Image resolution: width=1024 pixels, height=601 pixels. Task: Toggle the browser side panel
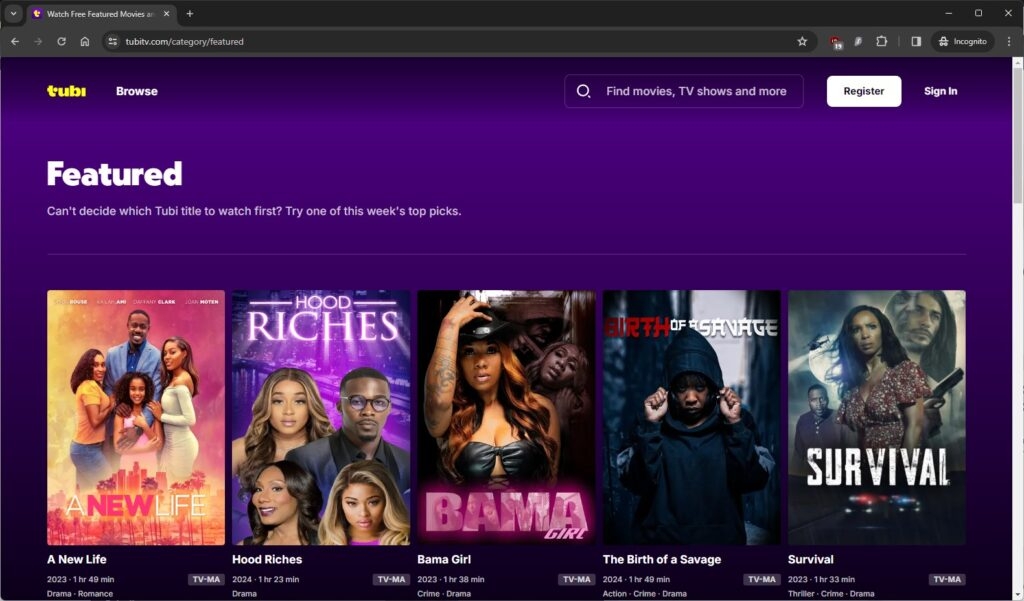[x=916, y=41]
